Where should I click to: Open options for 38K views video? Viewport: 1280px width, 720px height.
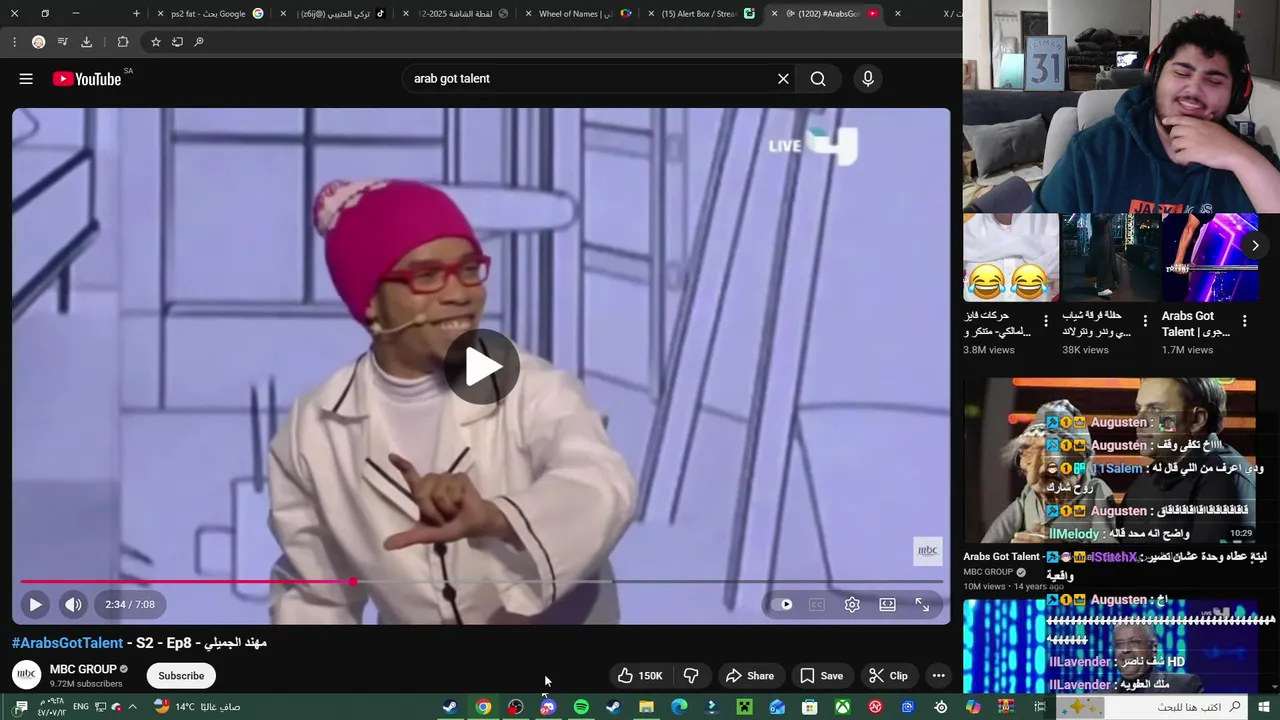tap(1145, 321)
